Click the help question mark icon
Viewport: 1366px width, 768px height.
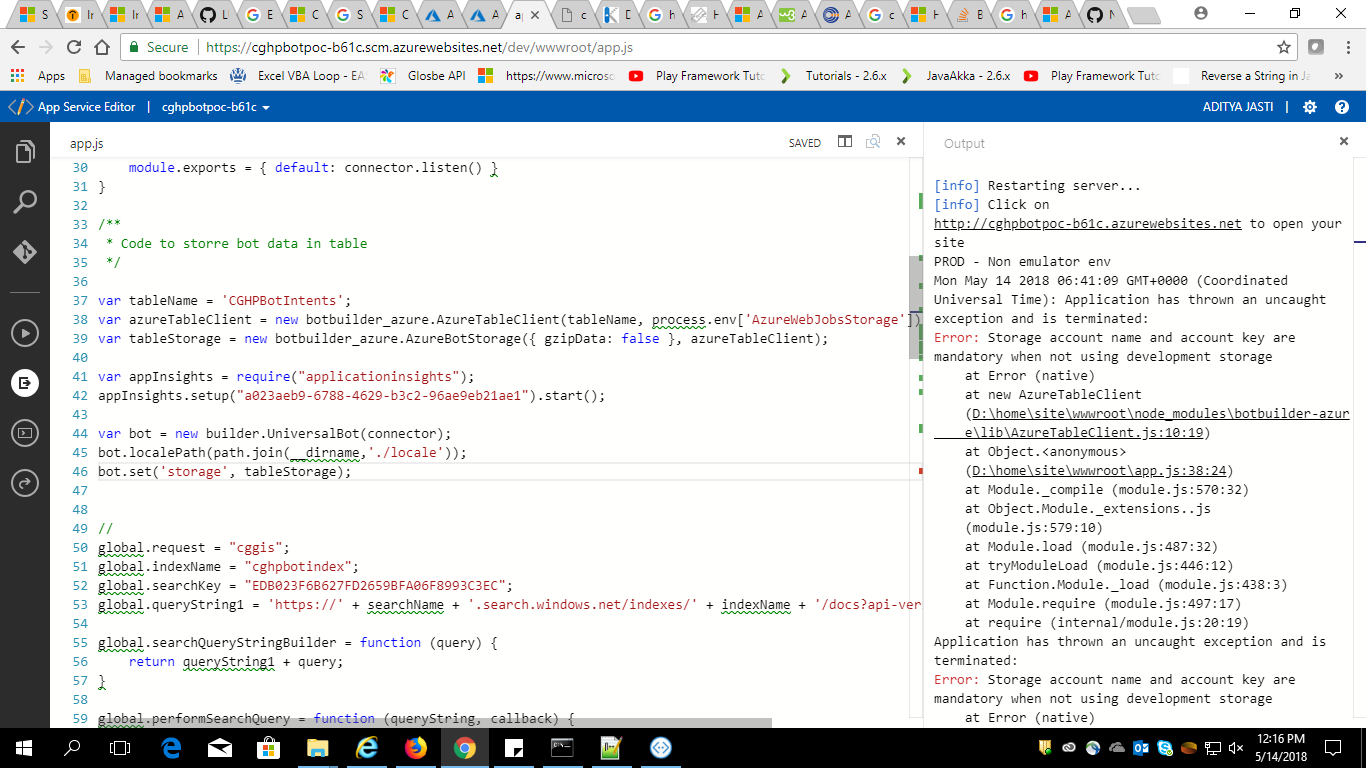1342,107
